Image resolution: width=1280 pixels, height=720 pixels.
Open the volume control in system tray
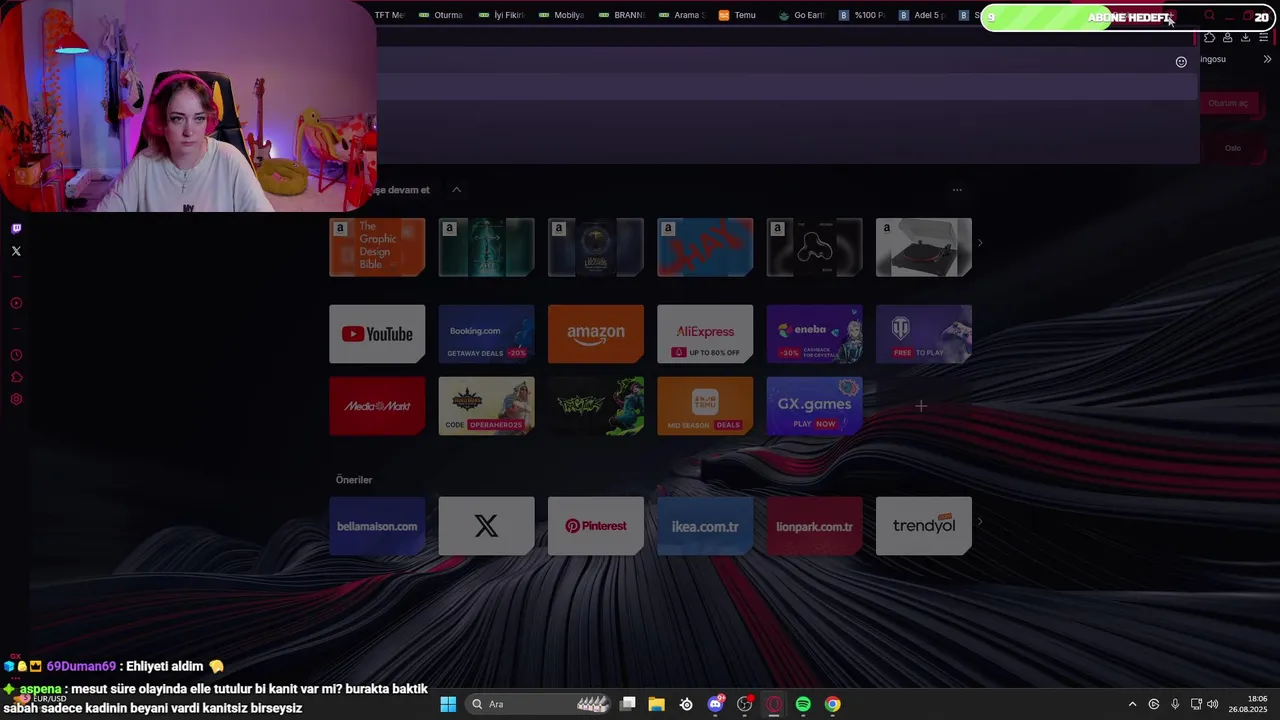pos(1213,704)
